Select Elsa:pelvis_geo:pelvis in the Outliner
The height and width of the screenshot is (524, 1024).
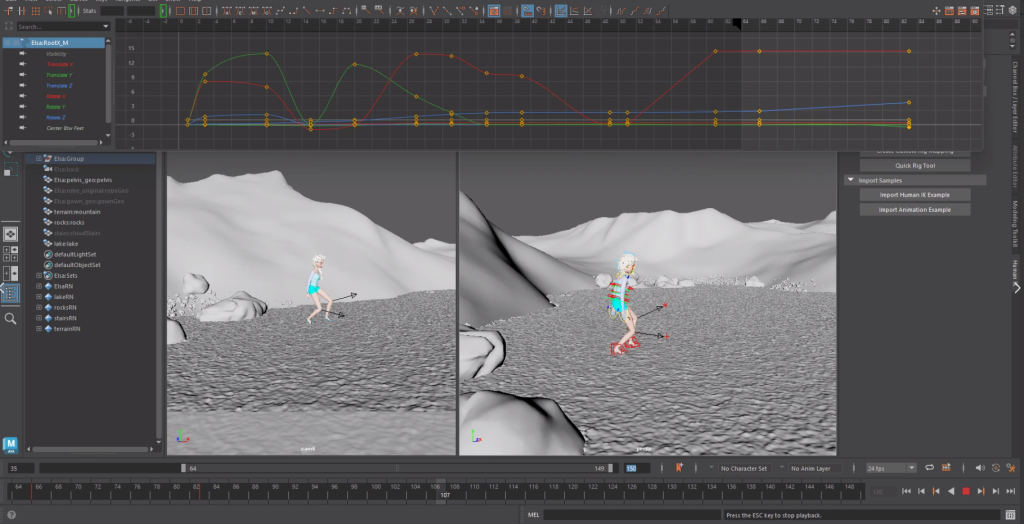[x=82, y=180]
